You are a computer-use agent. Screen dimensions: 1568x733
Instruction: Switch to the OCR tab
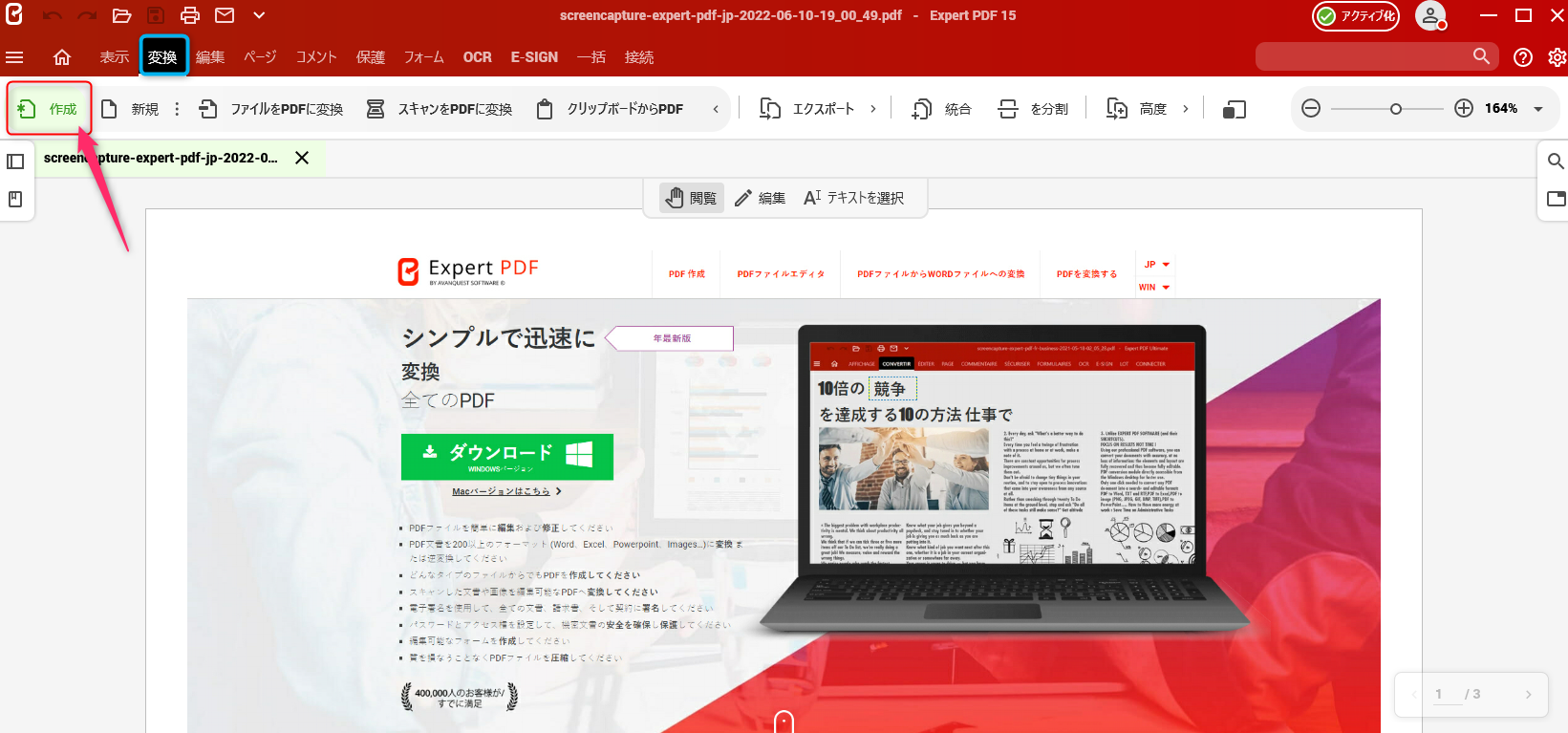click(478, 57)
